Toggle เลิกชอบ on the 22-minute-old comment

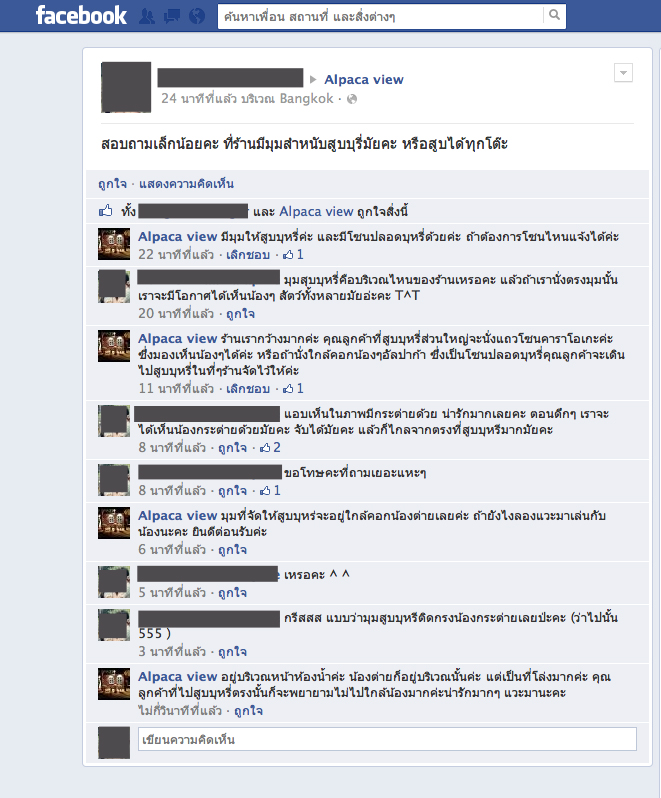(248, 254)
